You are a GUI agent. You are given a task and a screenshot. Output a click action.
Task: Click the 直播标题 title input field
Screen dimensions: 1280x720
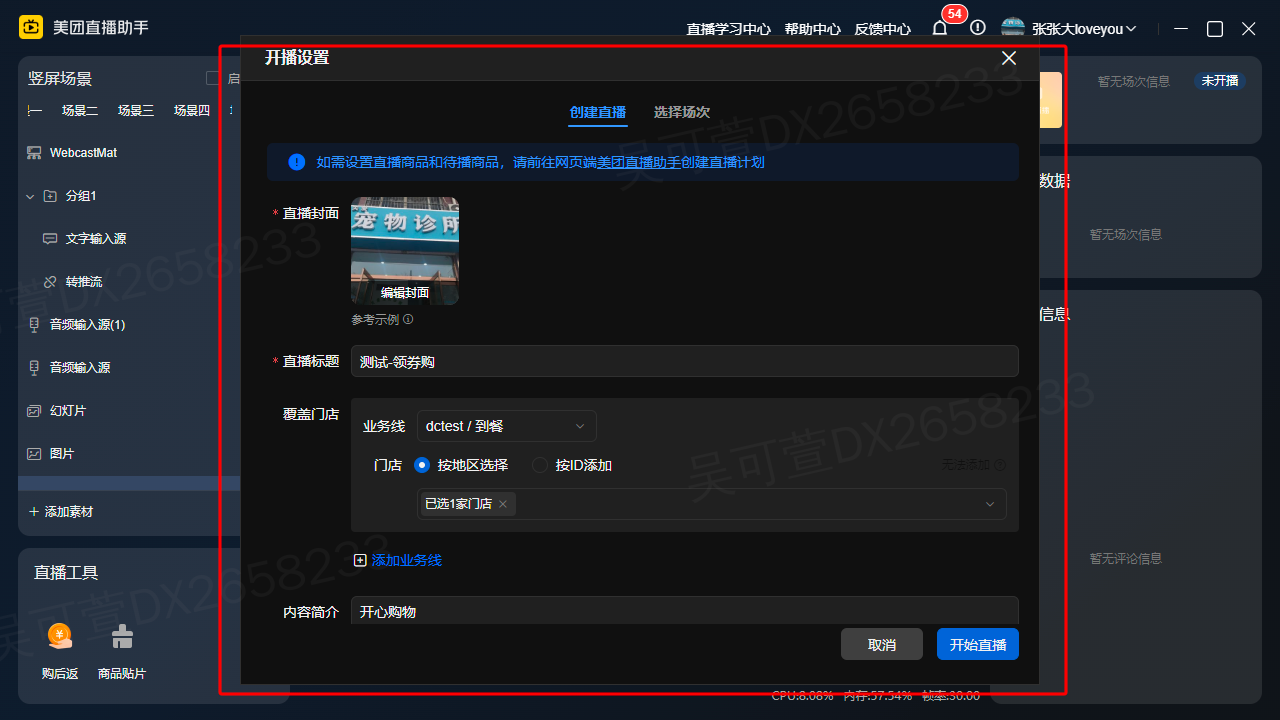(684, 361)
